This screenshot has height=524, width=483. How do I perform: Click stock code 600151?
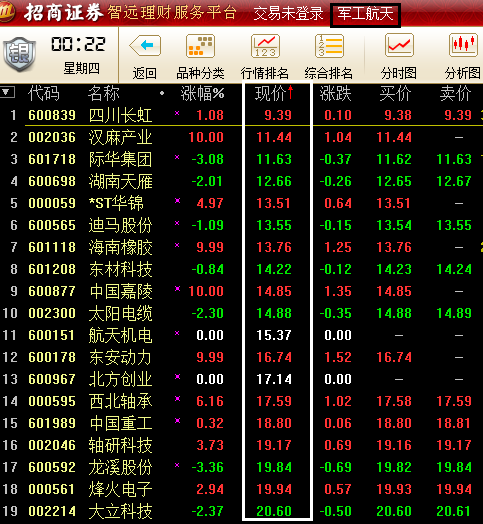click(51, 335)
